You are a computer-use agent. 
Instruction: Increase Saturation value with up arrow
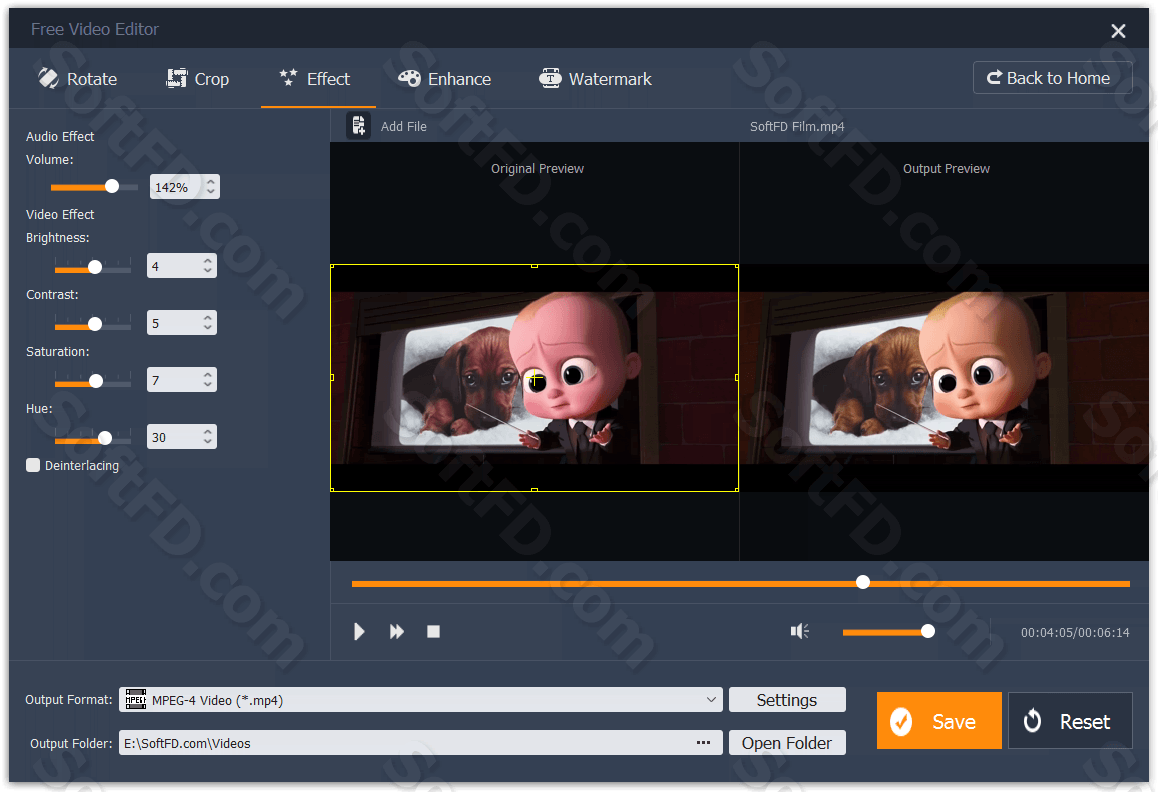tap(208, 374)
